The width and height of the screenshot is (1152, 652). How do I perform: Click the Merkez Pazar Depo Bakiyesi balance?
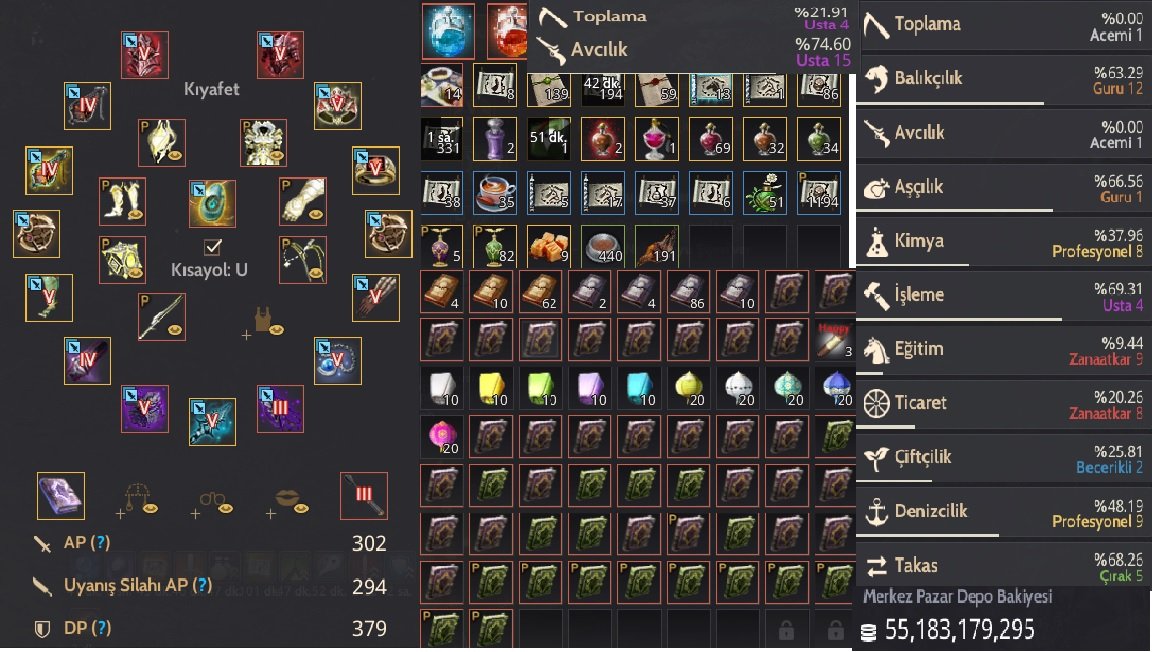click(959, 630)
